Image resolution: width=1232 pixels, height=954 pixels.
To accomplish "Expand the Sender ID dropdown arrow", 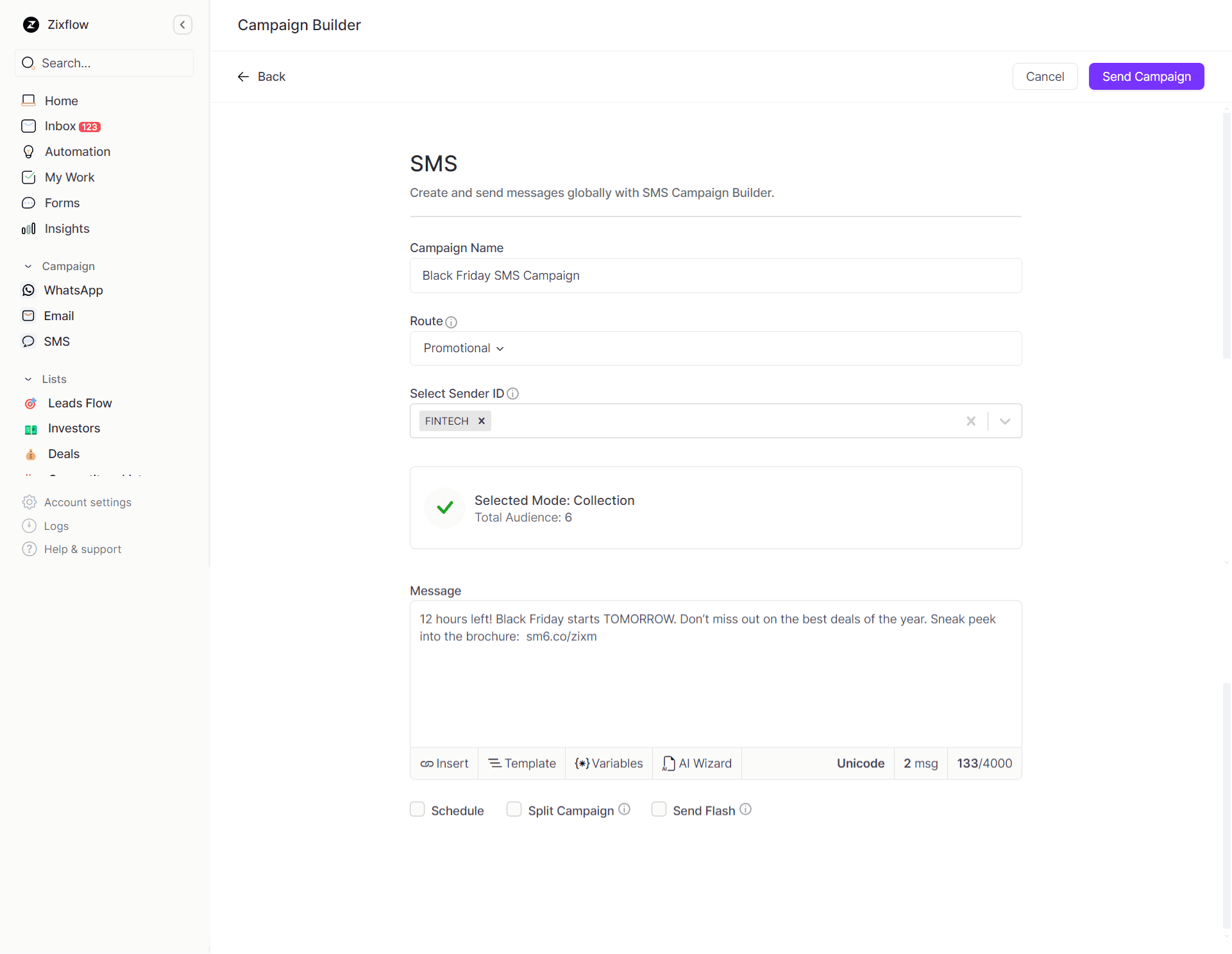I will coord(1005,421).
